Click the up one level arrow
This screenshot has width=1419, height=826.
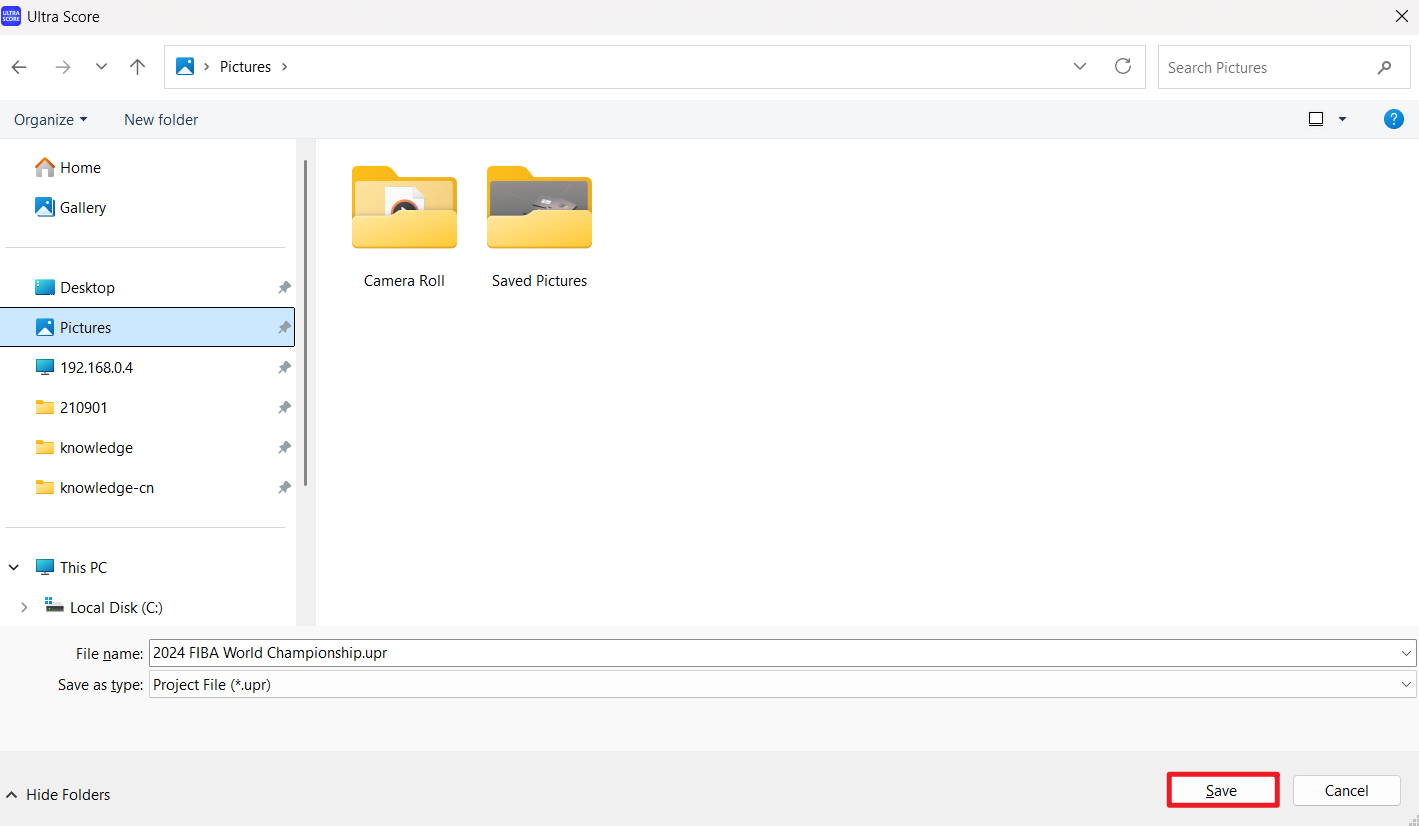click(x=137, y=66)
